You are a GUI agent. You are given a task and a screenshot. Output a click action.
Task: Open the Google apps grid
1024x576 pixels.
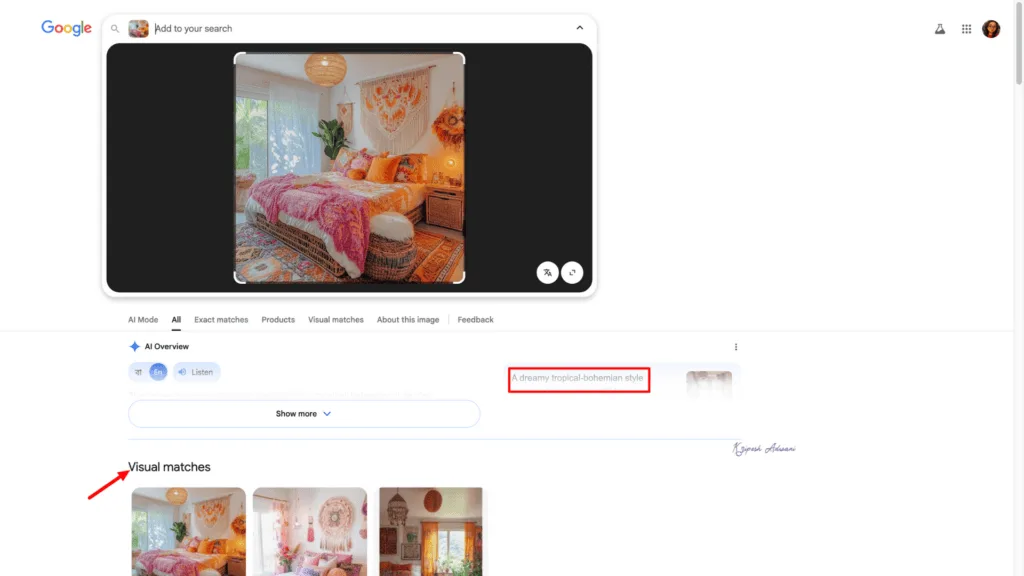coord(966,28)
